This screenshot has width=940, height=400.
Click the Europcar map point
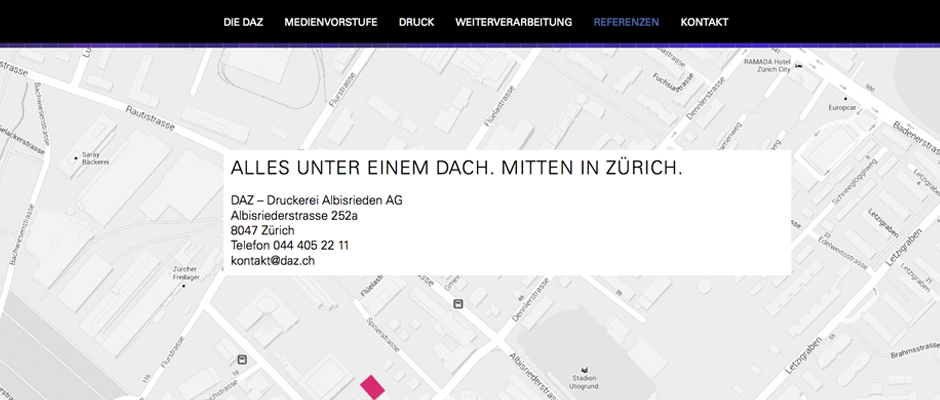845,98
